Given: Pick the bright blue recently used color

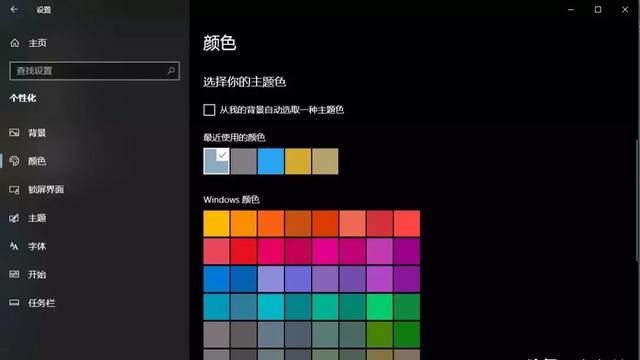Looking at the screenshot, I should pyautogui.click(x=271, y=161).
